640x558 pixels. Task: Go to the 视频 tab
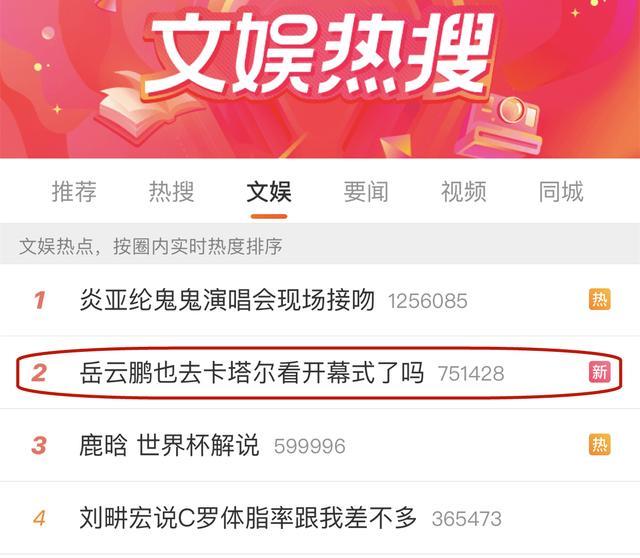tap(464, 191)
